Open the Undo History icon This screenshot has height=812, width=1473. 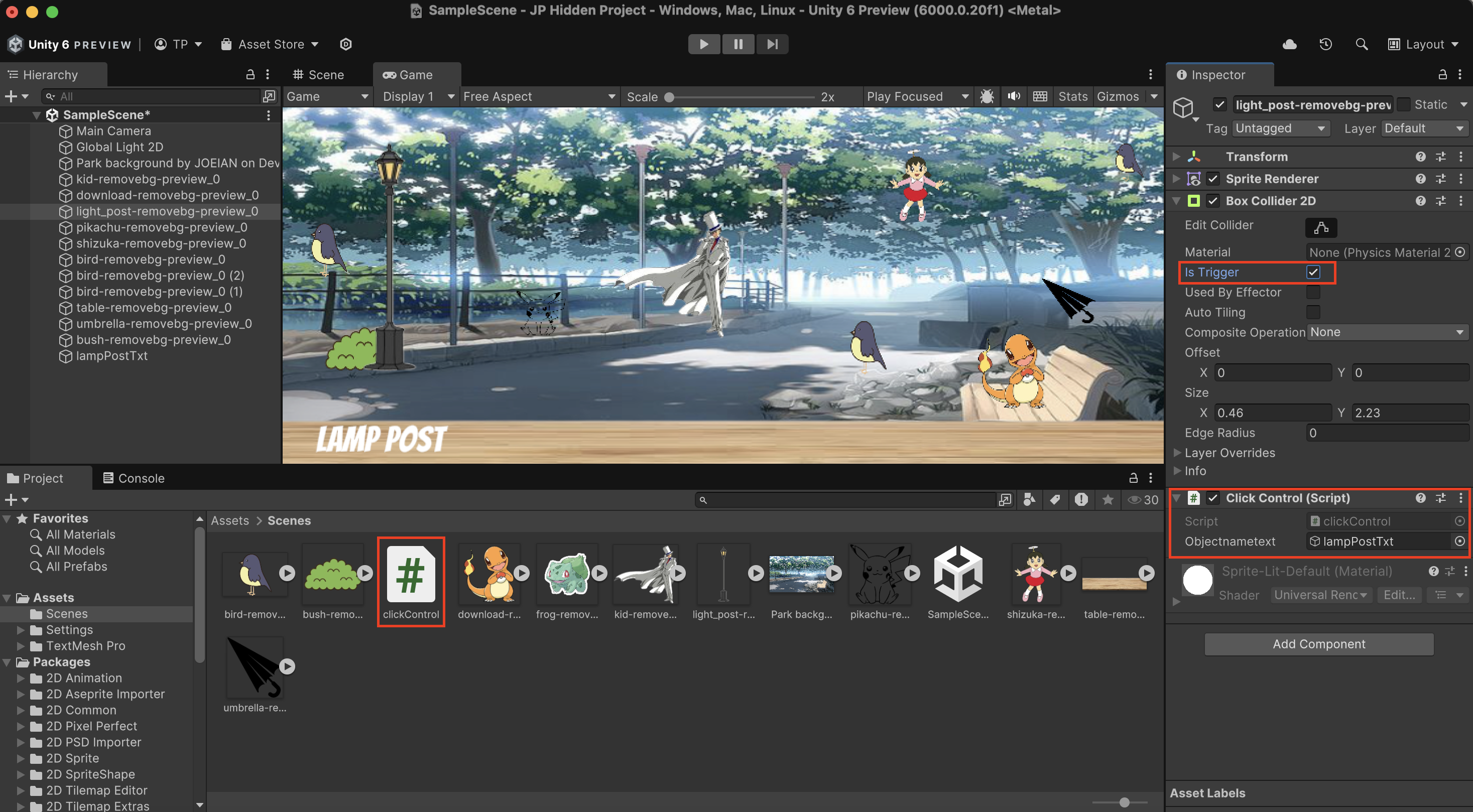pos(1325,44)
